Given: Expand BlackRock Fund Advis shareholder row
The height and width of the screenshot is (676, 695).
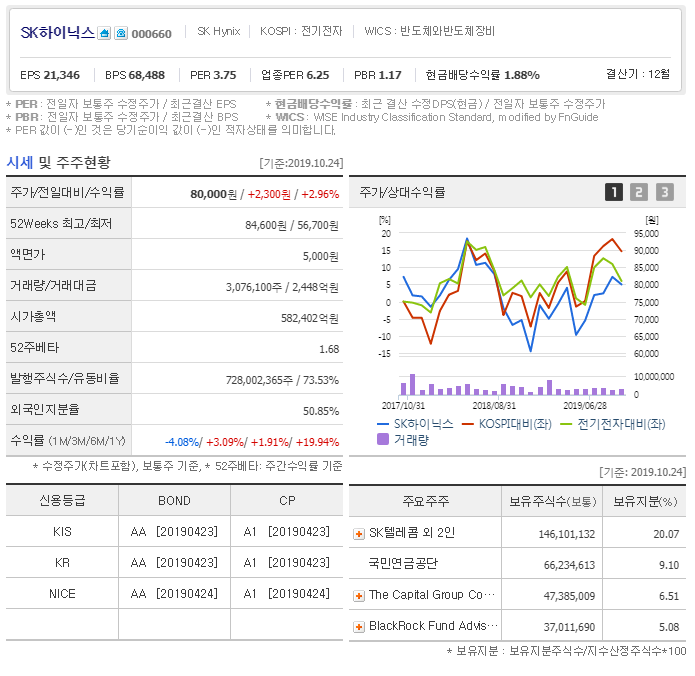Looking at the screenshot, I should point(359,627).
